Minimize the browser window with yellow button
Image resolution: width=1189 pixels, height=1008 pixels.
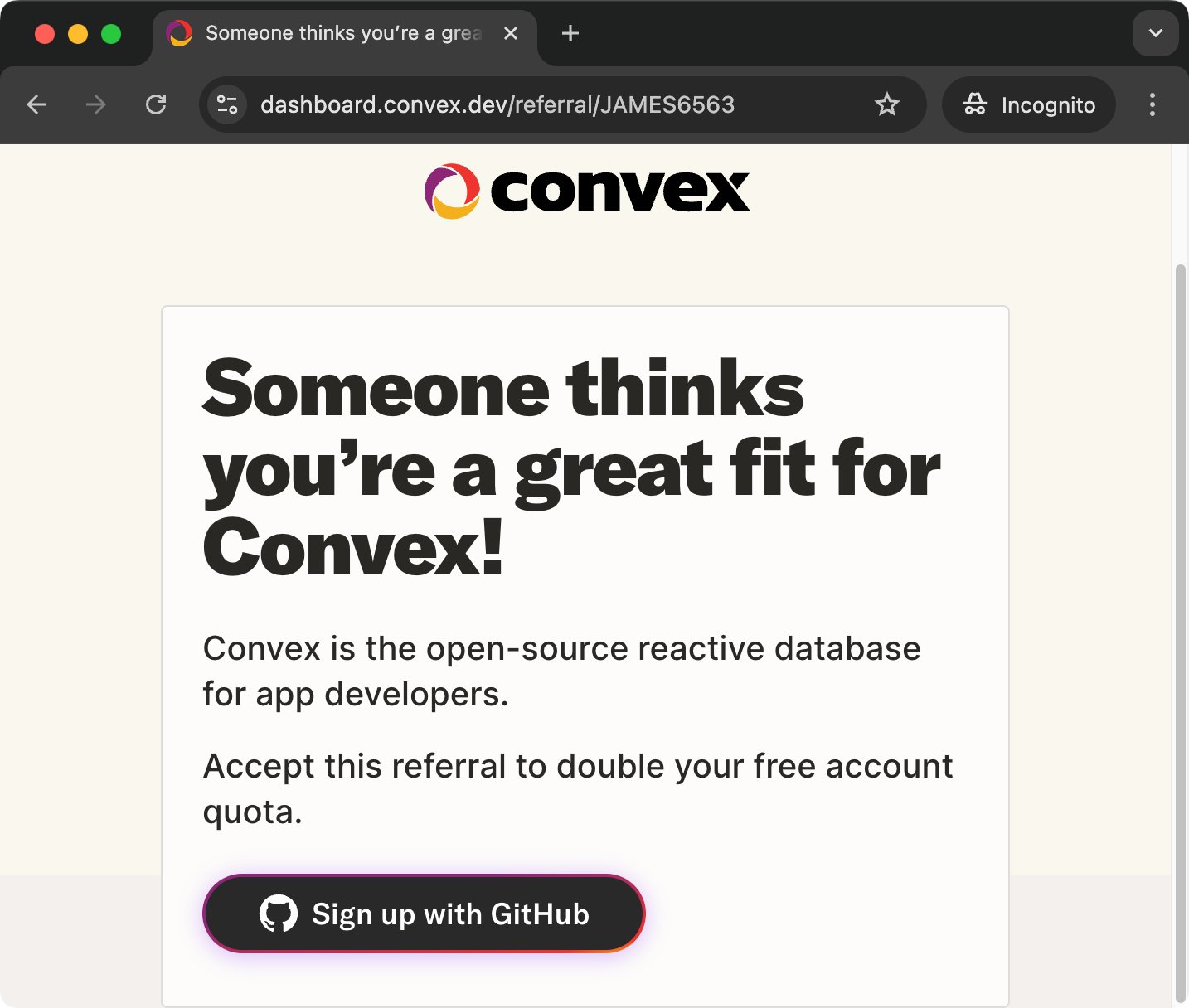click(78, 33)
